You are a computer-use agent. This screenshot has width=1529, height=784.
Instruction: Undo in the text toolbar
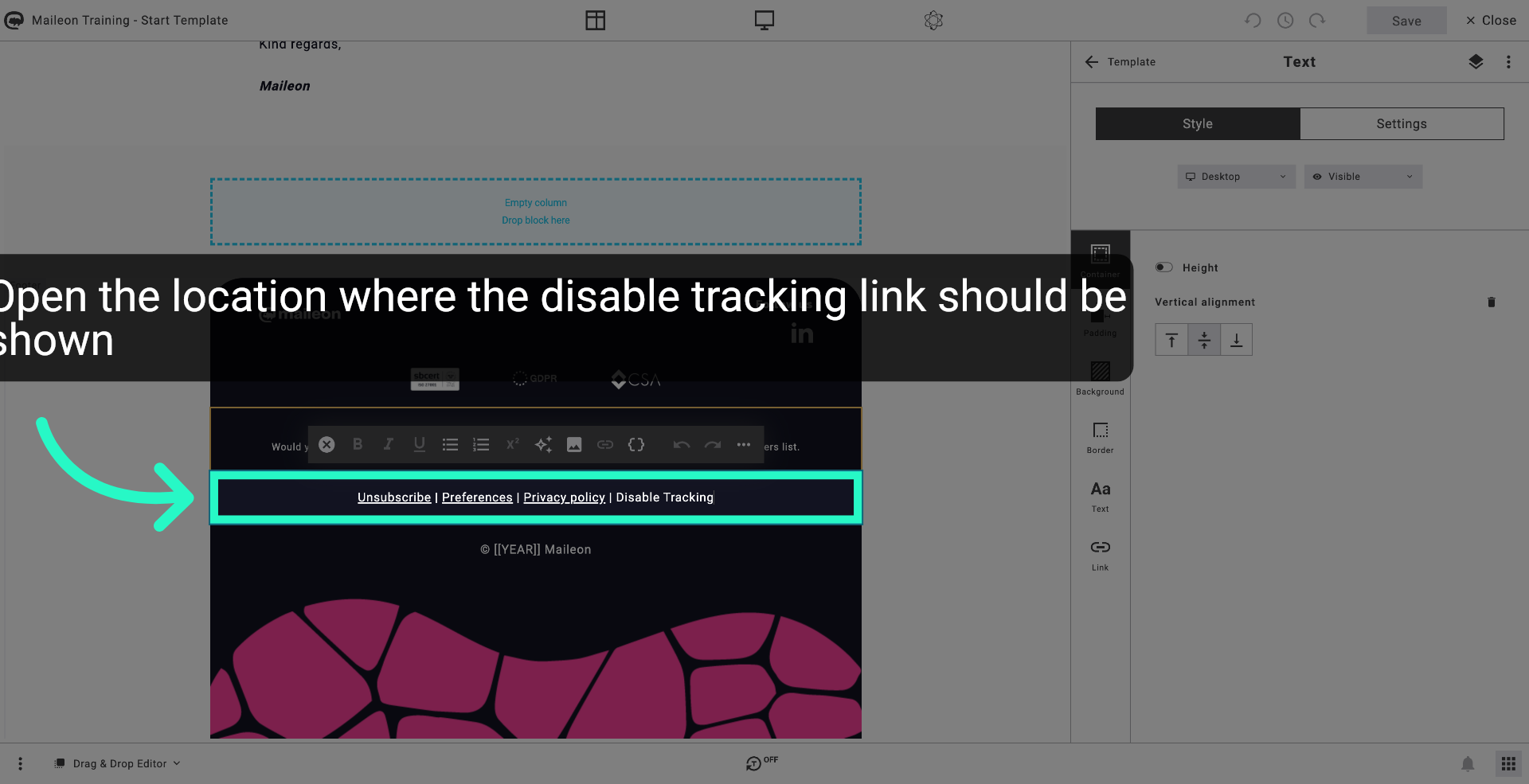click(682, 445)
